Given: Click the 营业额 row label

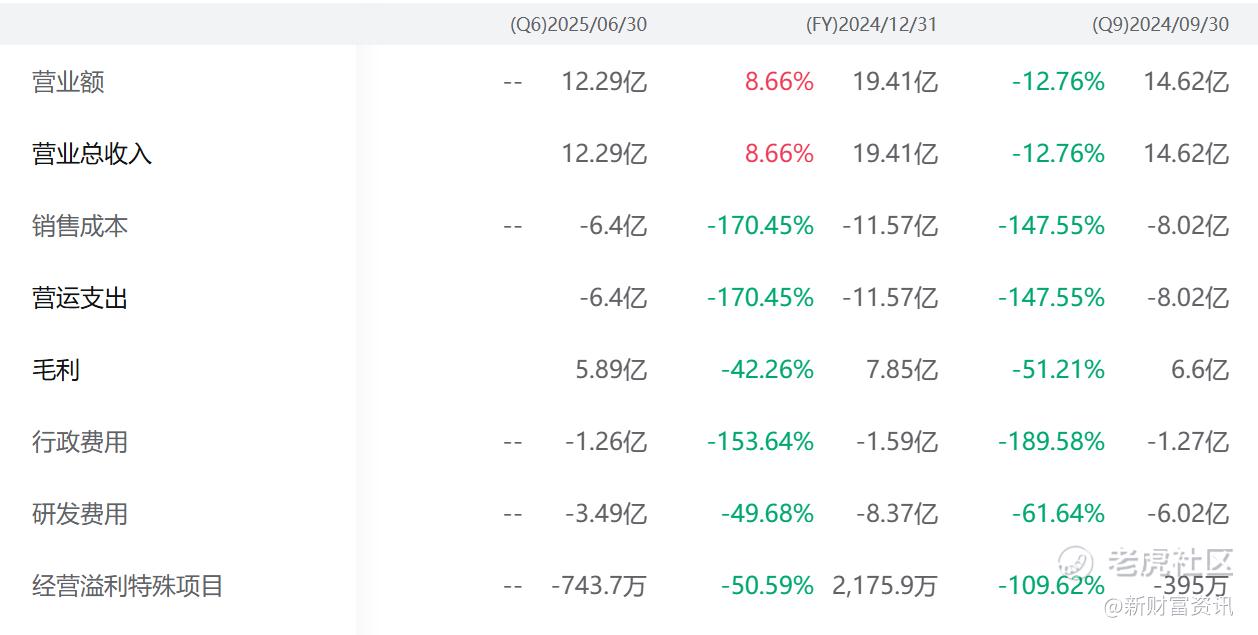Looking at the screenshot, I should pyautogui.click(x=68, y=82).
